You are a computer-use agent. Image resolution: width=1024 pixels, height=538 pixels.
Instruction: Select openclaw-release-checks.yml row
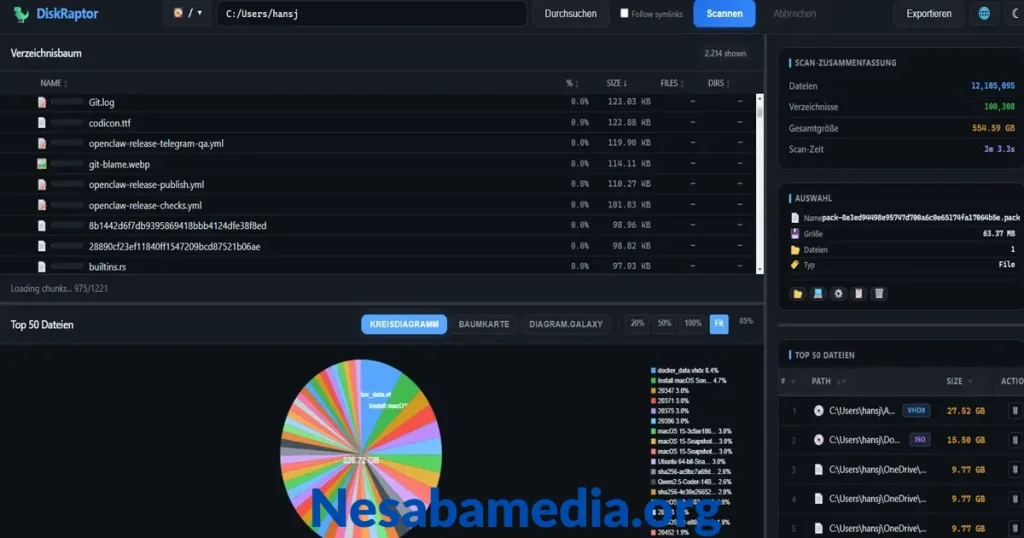click(x=377, y=205)
